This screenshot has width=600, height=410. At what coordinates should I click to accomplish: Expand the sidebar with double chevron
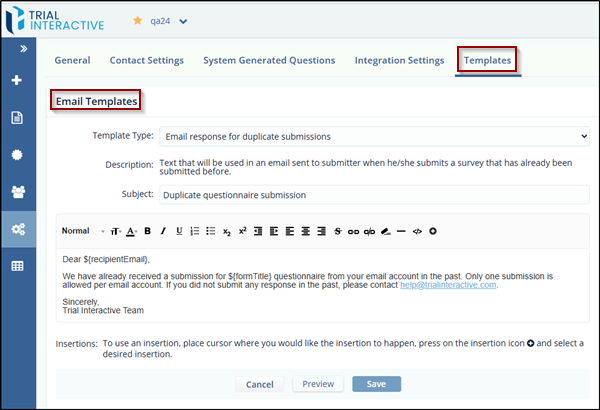click(17, 47)
